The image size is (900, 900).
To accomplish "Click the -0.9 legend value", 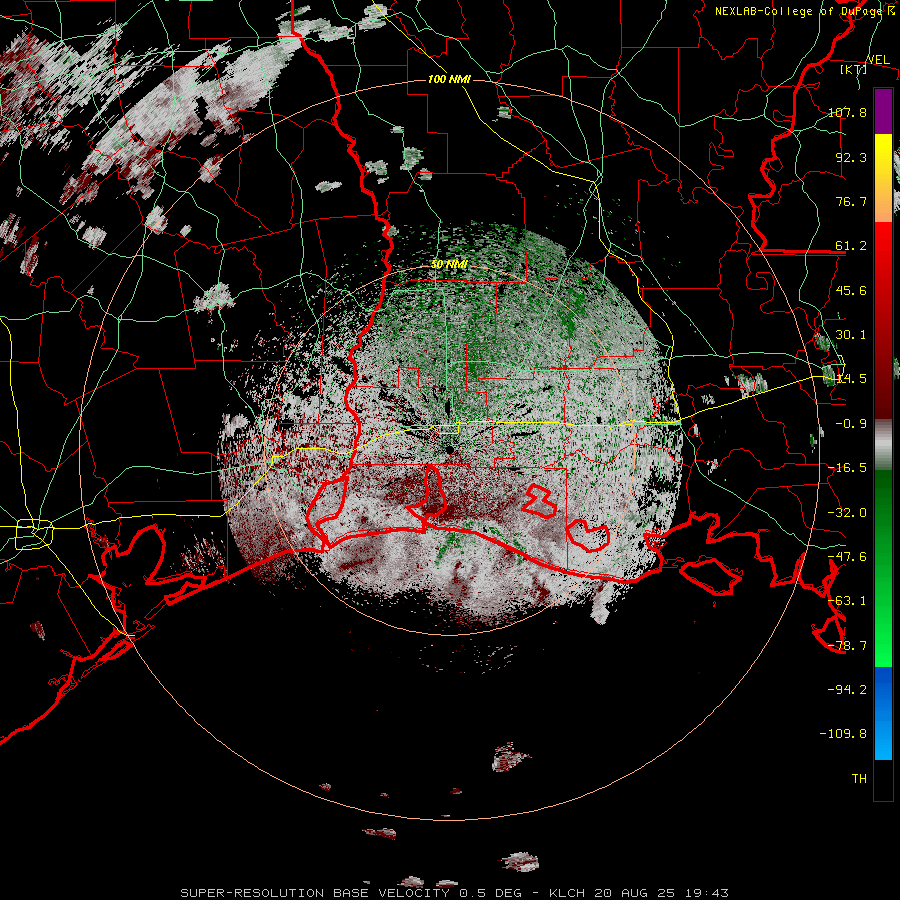I will coord(851,424).
